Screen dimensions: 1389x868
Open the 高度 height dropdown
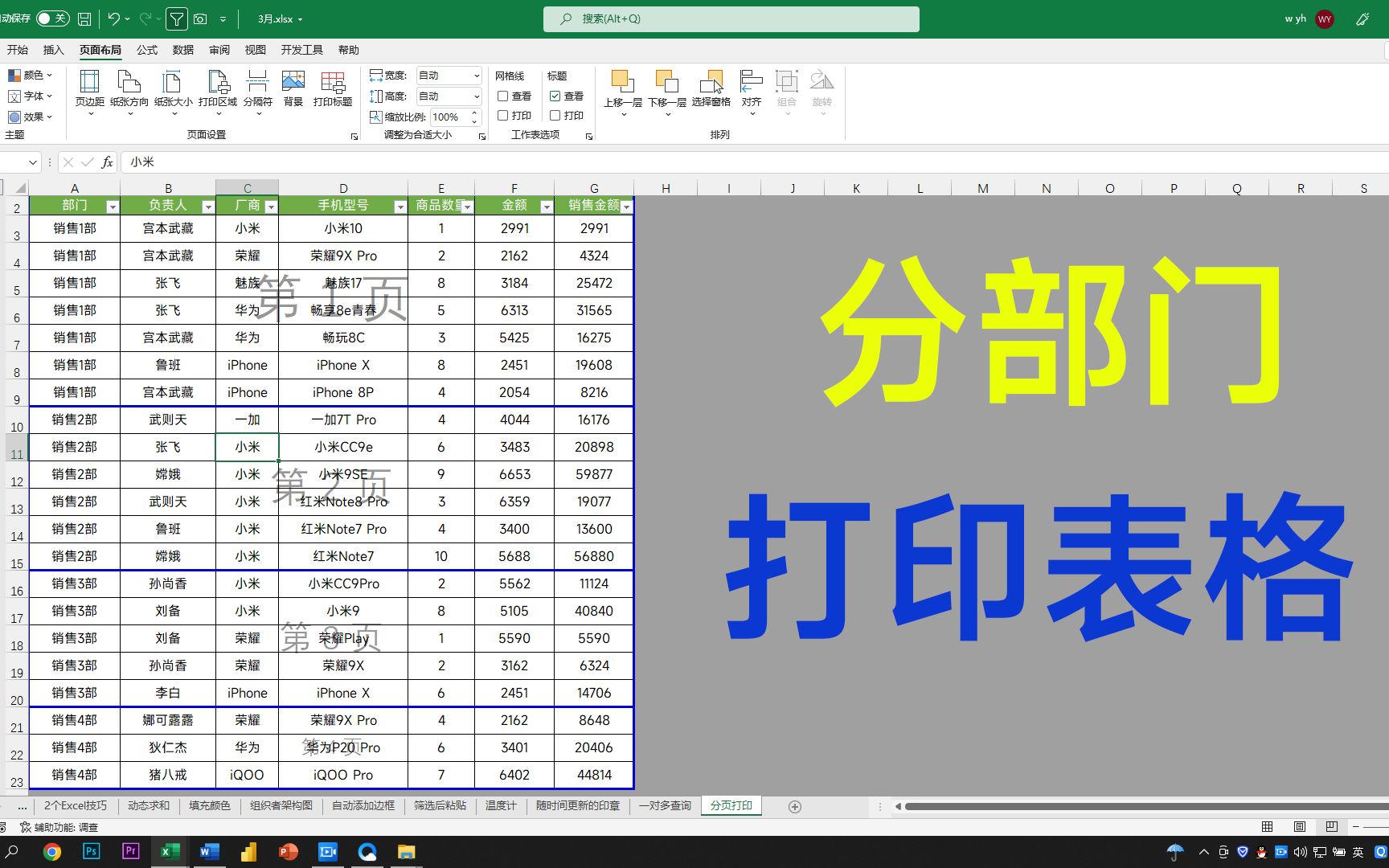pyautogui.click(x=476, y=96)
